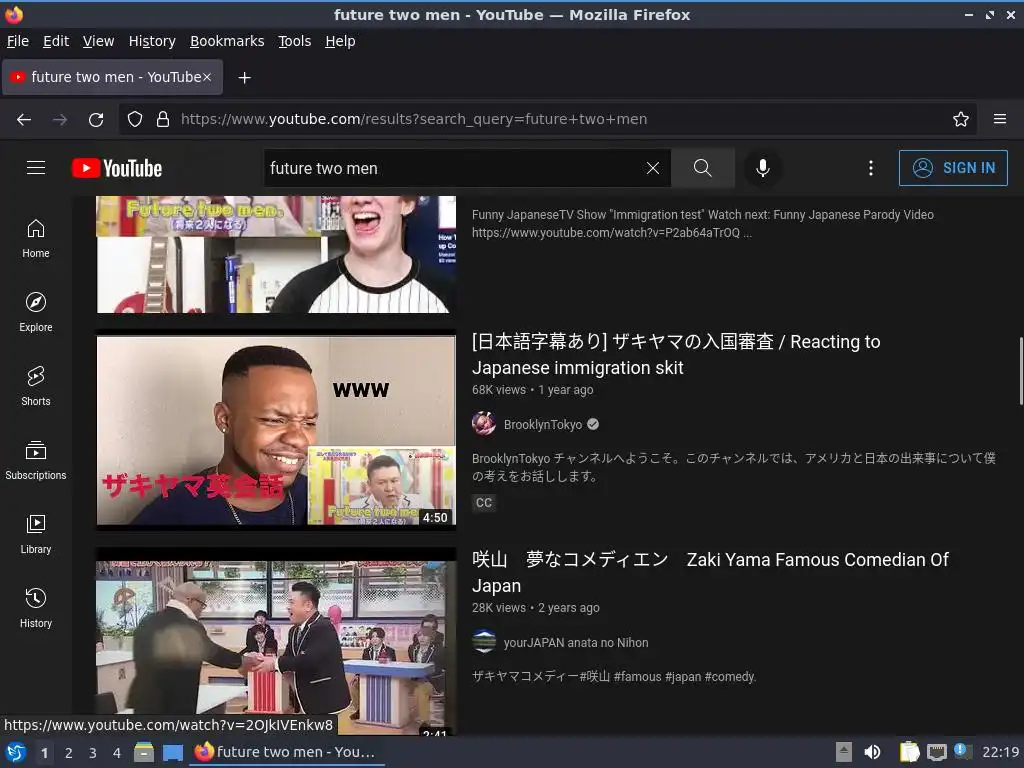Open the View menu
Viewport: 1024px width, 768px height.
pos(99,41)
